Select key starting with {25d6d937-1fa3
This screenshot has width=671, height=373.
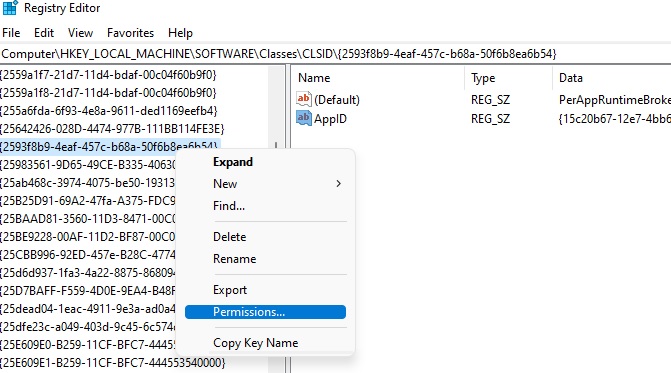click(88, 272)
